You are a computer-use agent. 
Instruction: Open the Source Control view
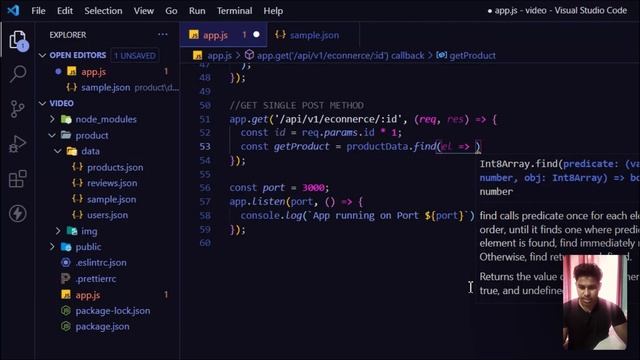coord(18,109)
